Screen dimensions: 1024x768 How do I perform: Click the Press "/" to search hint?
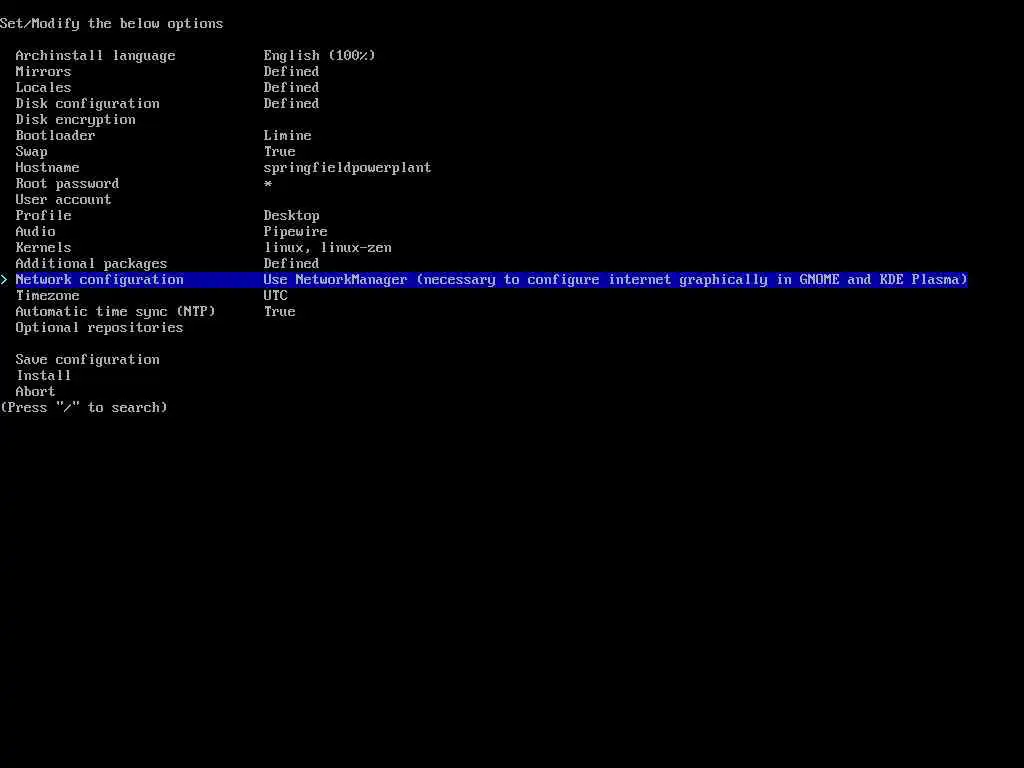click(84, 408)
